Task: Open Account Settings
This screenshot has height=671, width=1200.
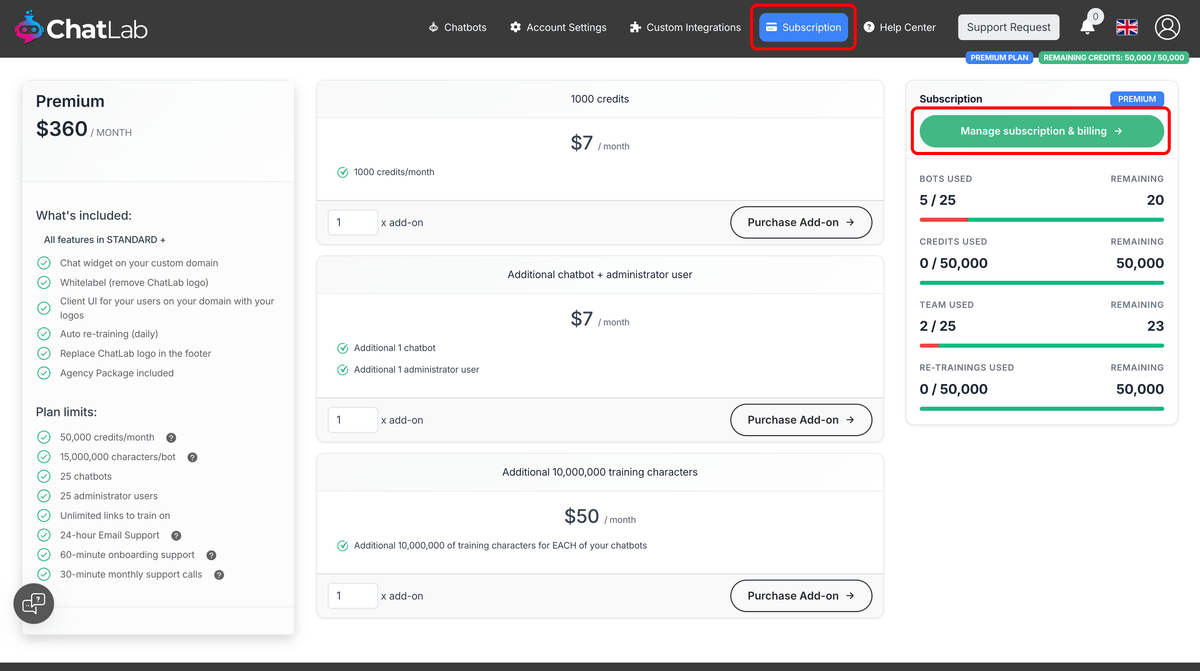Action: [x=558, y=27]
